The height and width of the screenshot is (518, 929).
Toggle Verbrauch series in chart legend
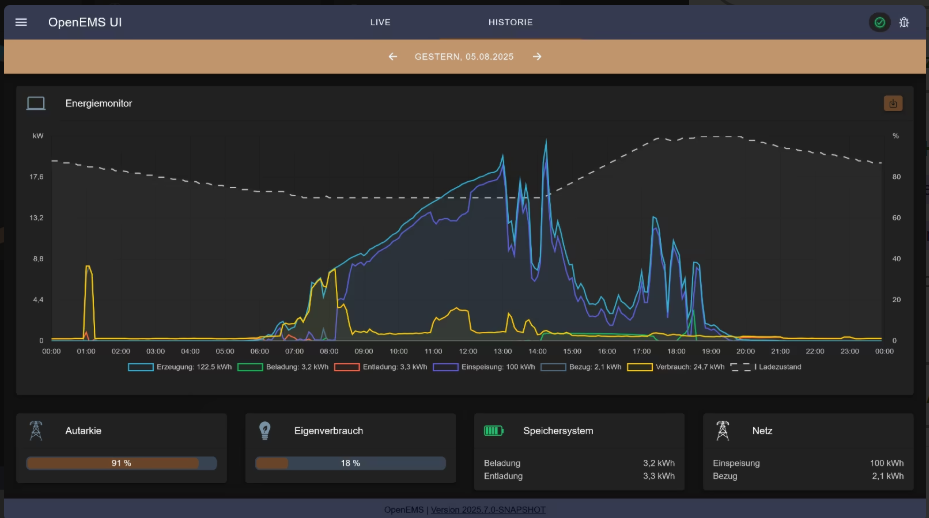pos(675,367)
